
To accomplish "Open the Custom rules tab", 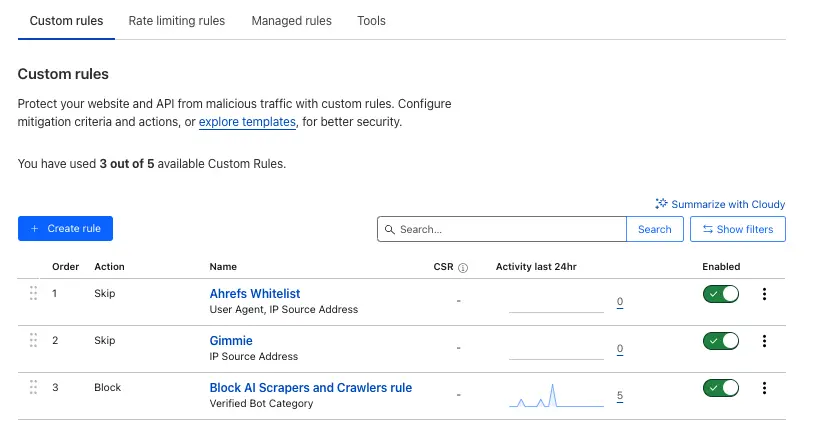I will (66, 21).
